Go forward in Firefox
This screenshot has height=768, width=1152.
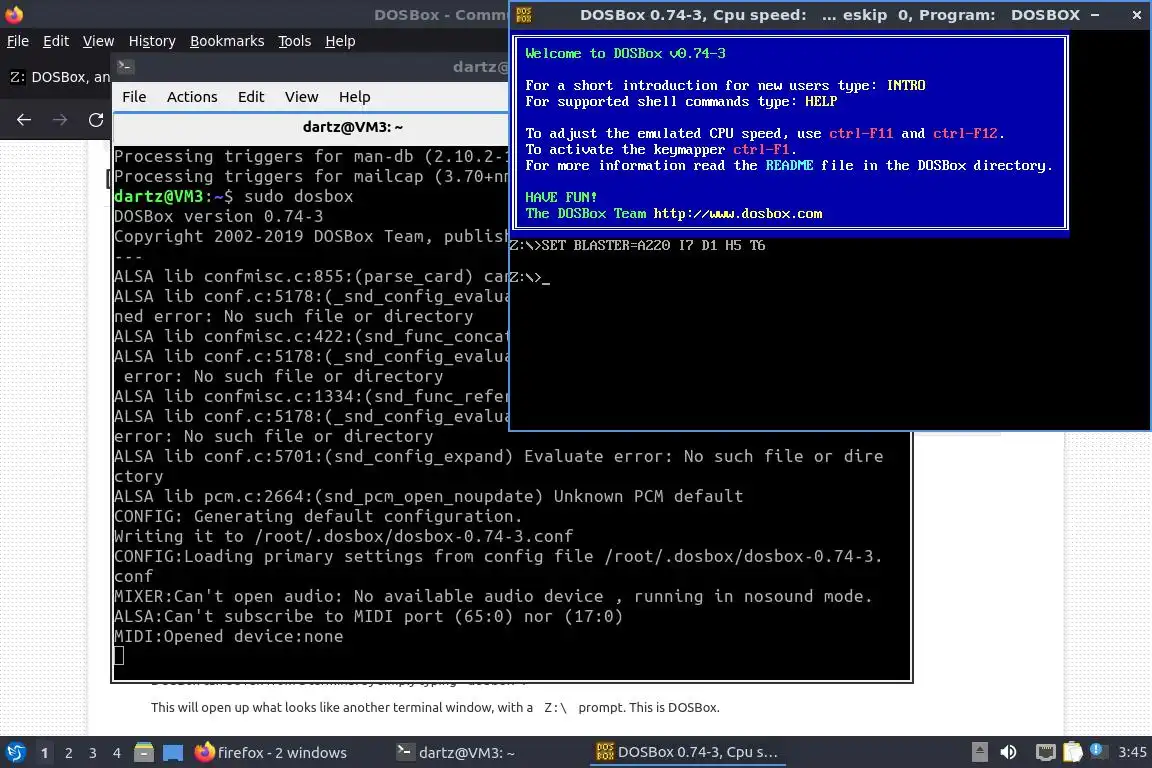60,120
